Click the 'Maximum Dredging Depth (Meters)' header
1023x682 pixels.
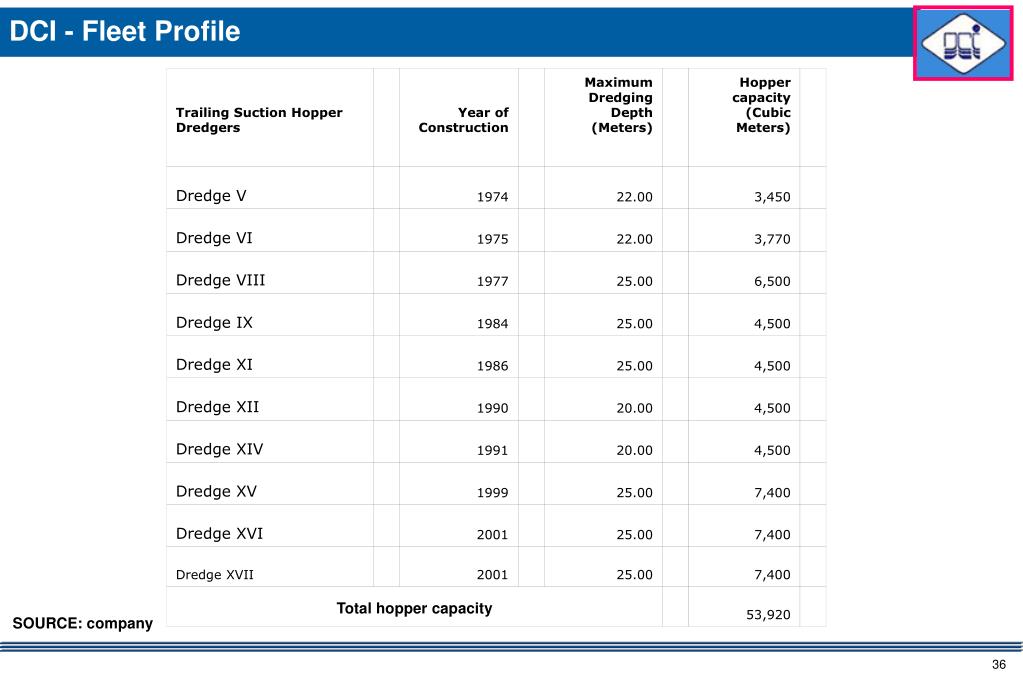pyautogui.click(x=618, y=105)
